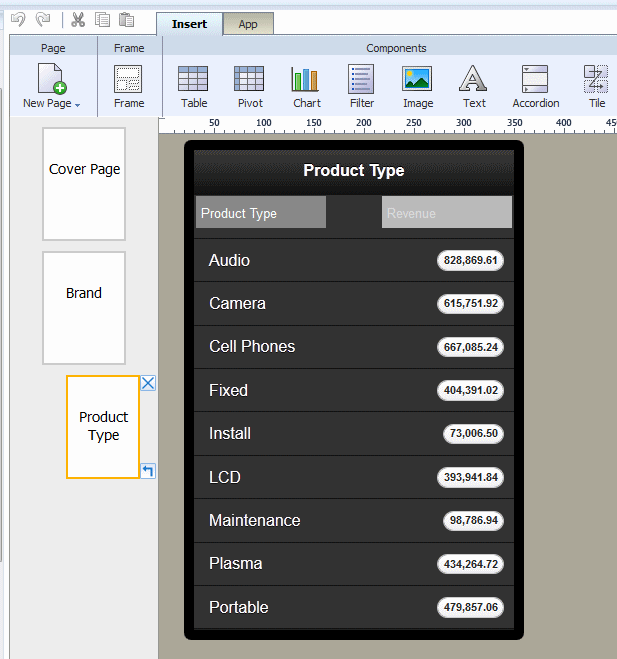Click the 828,869.61 revenue badge
The image size is (617, 659).
pos(470,260)
